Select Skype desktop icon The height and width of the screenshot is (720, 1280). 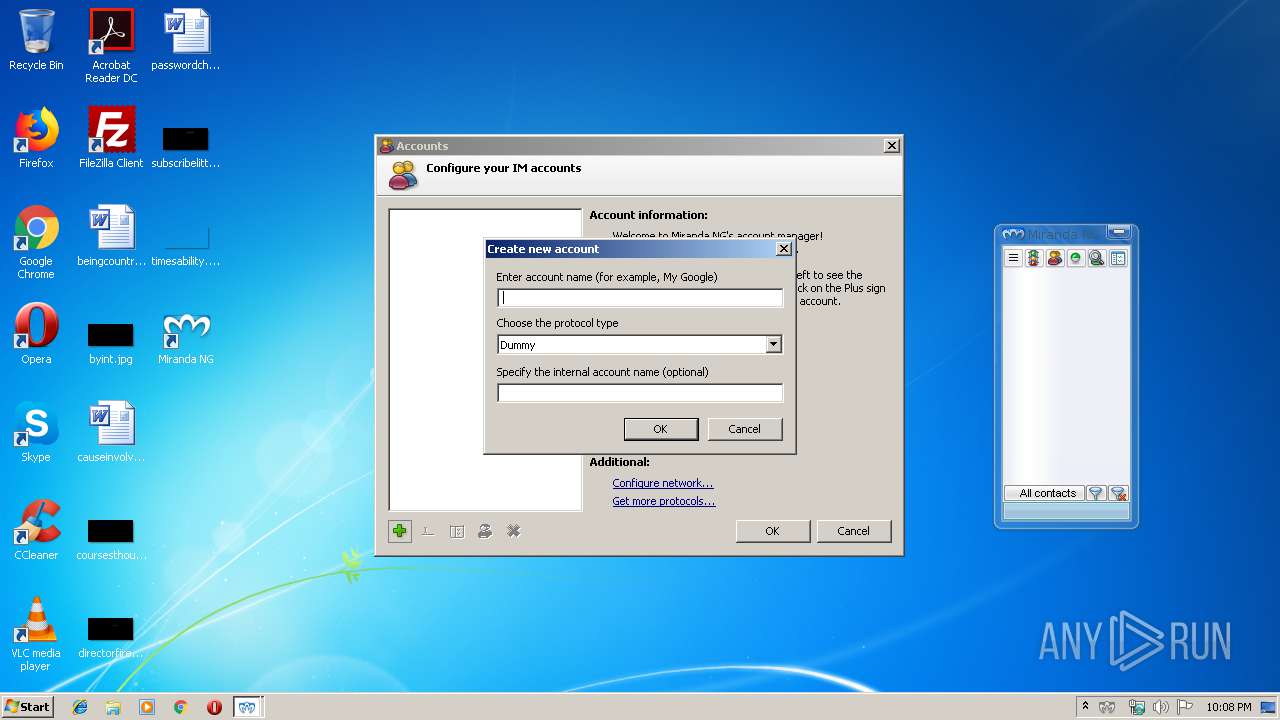[x=36, y=432]
